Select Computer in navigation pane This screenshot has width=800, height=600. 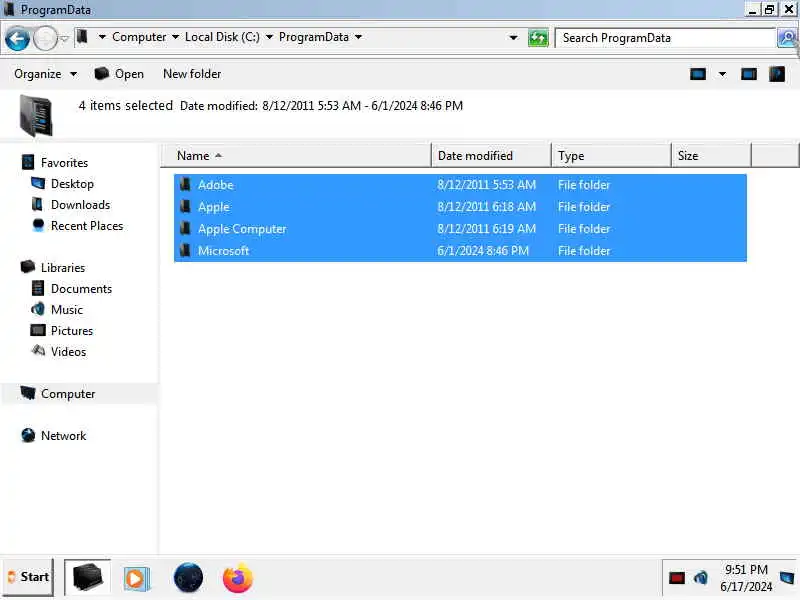point(68,394)
